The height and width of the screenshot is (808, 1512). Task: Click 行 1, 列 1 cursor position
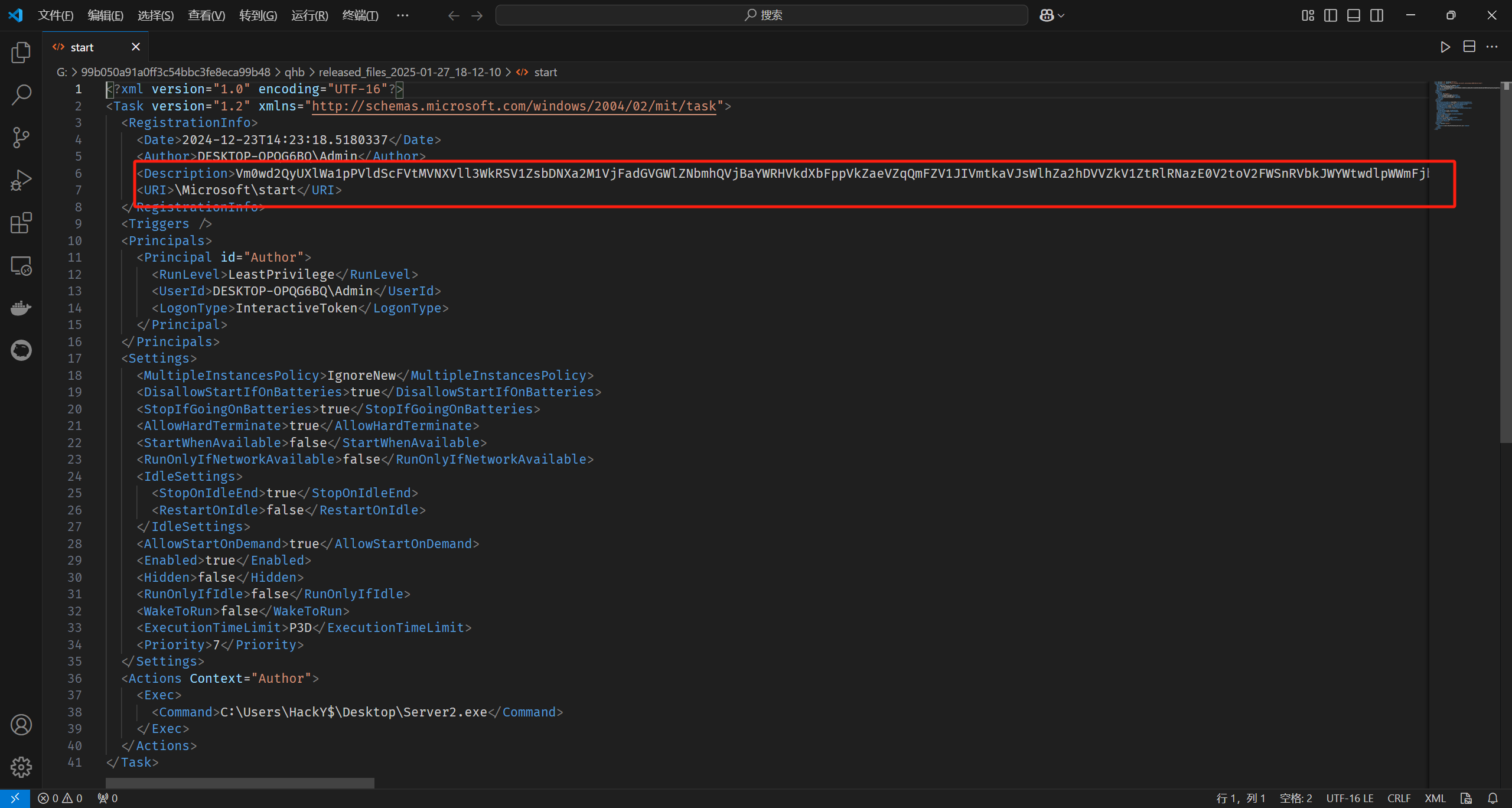click(x=1241, y=799)
